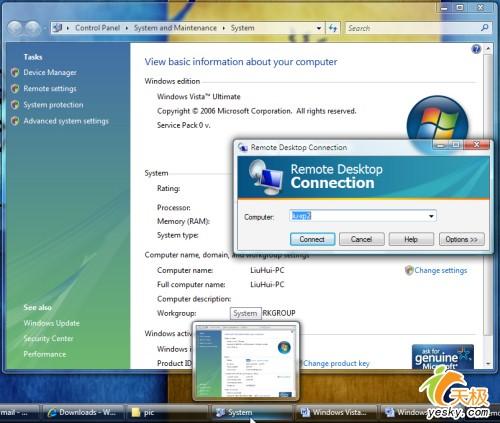This screenshot has height=423, width=500.
Task: Click the Change settings link
Action: (441, 270)
